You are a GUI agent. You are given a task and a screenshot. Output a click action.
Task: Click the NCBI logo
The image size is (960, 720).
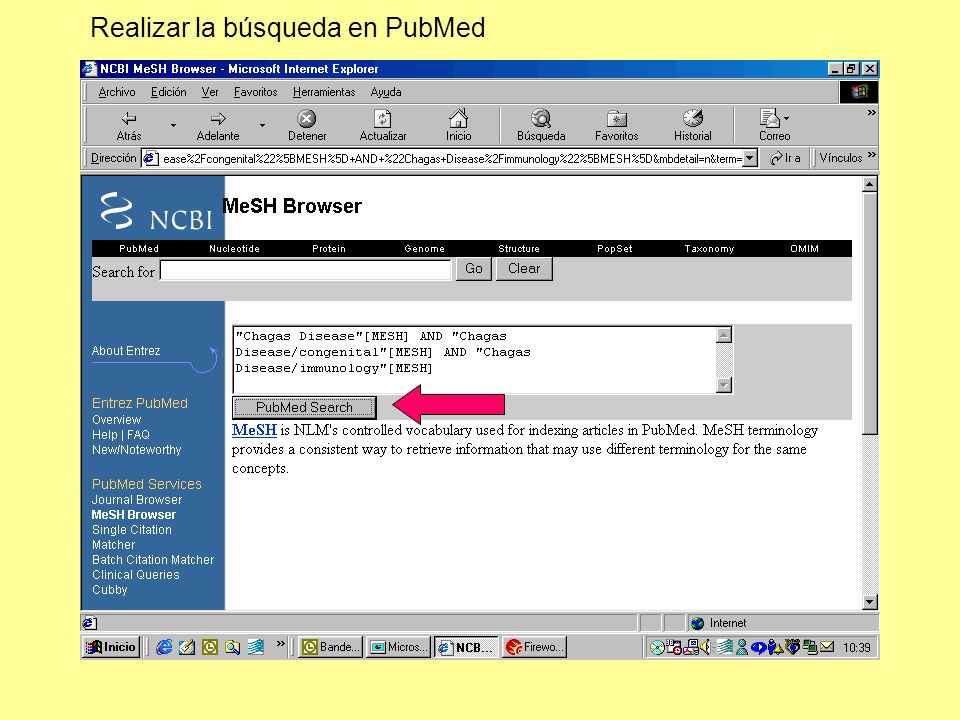(x=156, y=211)
